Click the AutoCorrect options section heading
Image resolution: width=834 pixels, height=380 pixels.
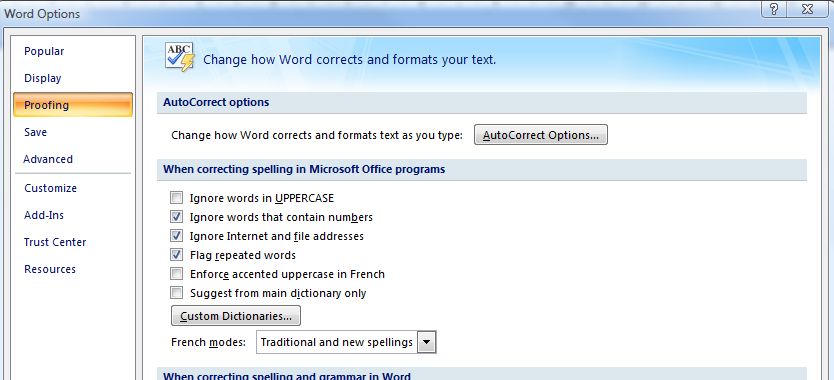coord(216,102)
